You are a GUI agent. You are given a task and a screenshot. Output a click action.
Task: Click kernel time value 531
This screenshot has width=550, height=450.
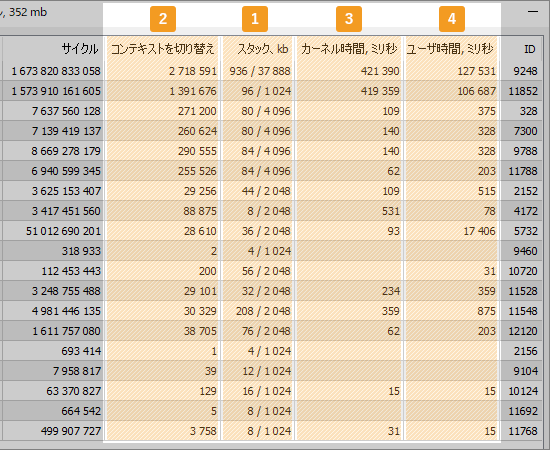point(391,211)
